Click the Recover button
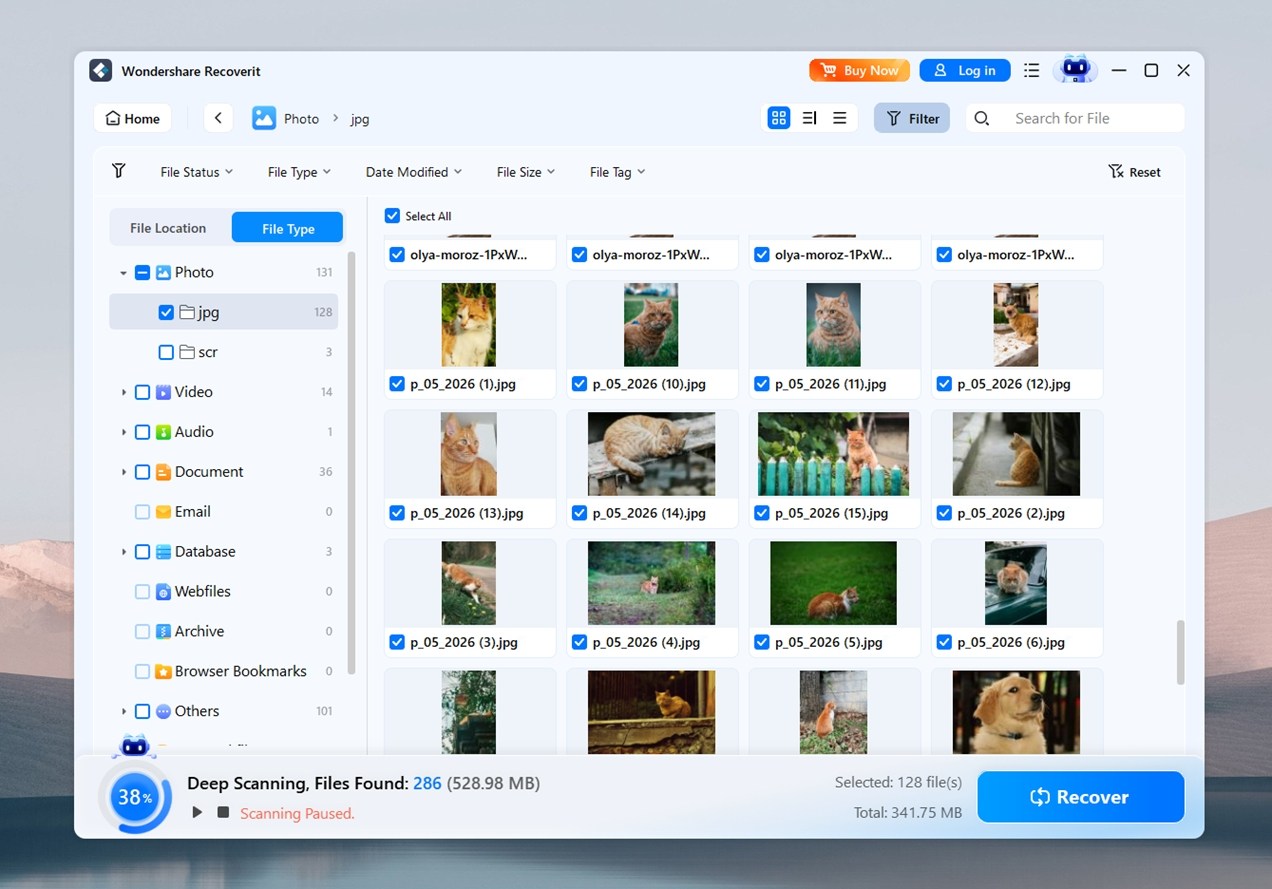This screenshot has width=1272, height=889. [1080, 796]
